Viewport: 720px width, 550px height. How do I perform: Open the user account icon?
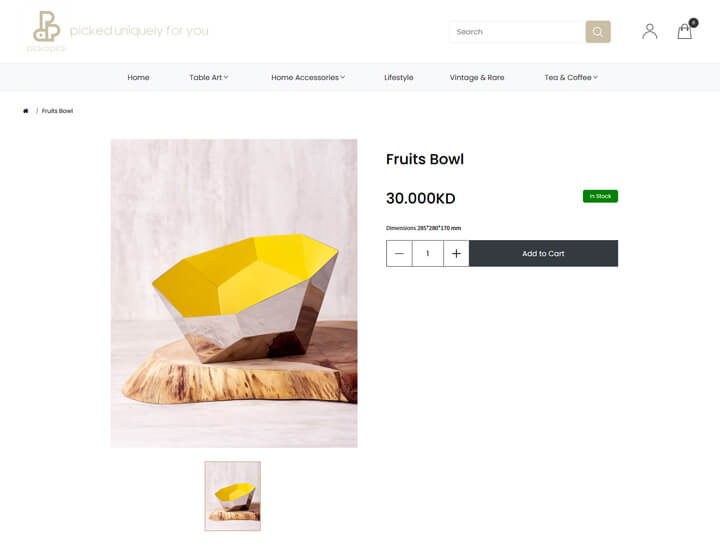click(649, 32)
